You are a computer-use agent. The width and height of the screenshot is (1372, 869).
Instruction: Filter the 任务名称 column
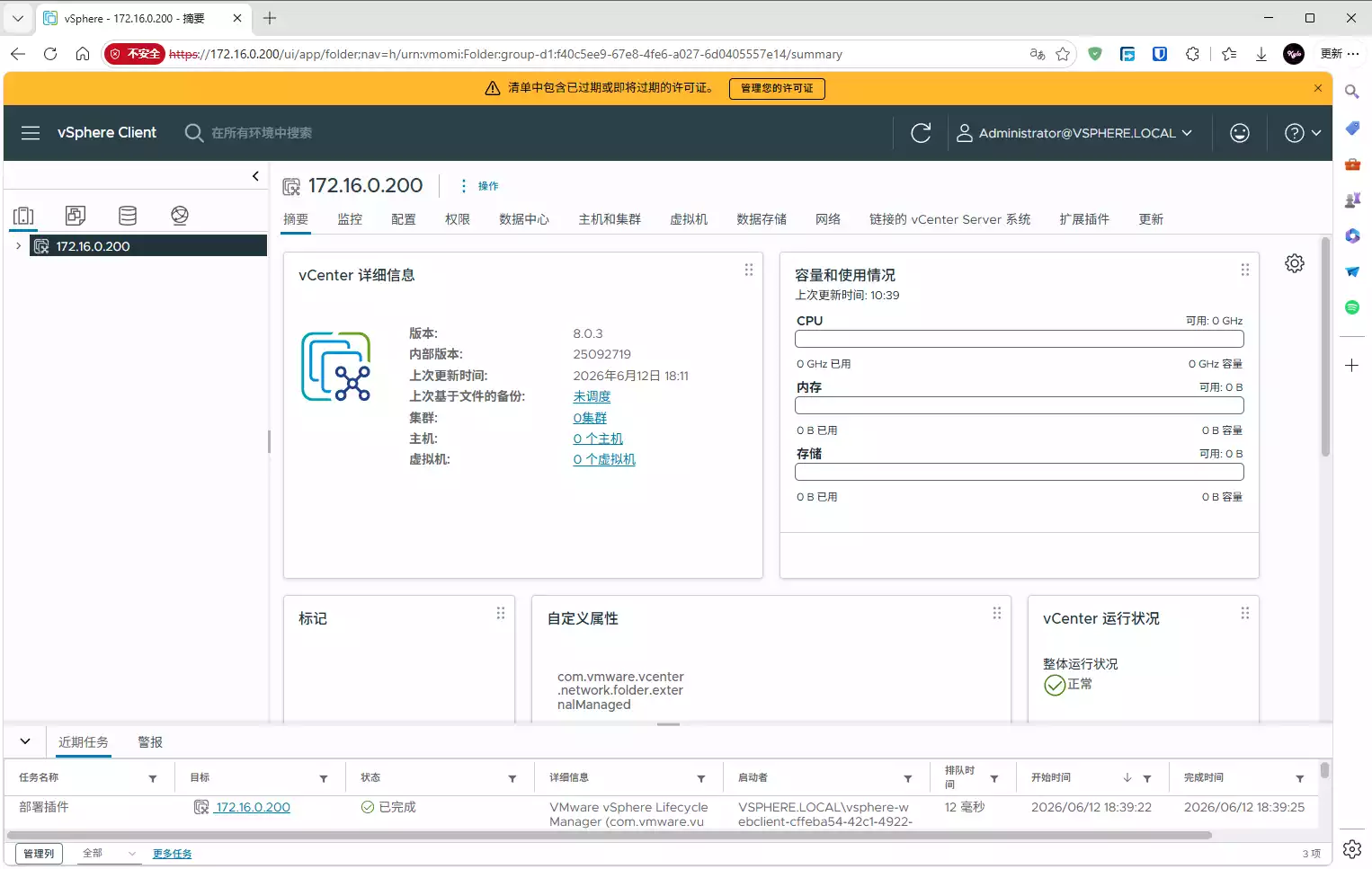point(153,778)
